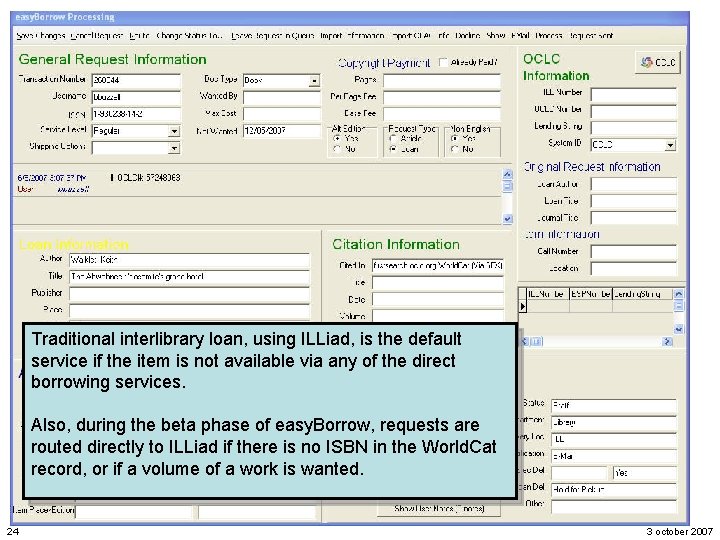Select Alt Edition Yes radio button
Screen dimensions: 720x540
(337, 138)
